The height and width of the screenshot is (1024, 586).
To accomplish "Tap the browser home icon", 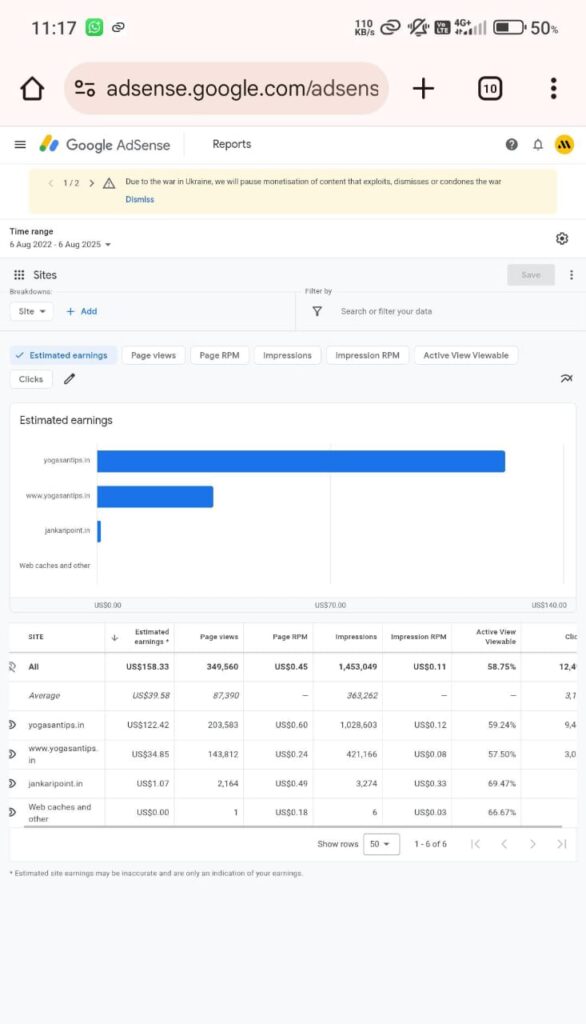I will tap(32, 88).
